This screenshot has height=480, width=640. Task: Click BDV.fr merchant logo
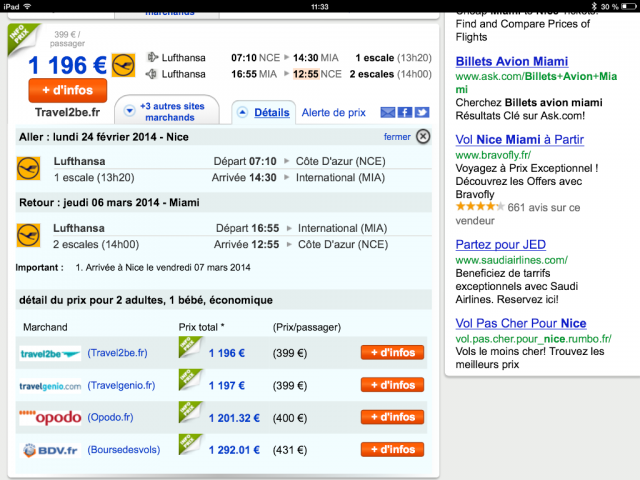click(51, 450)
